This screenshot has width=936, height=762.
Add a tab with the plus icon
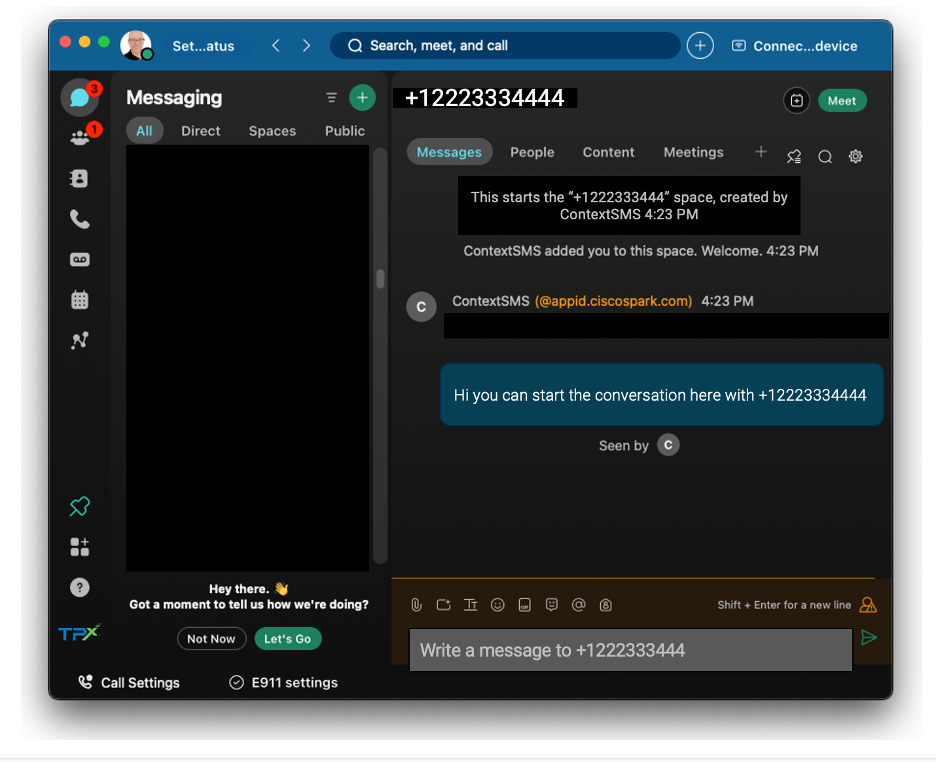(760, 152)
